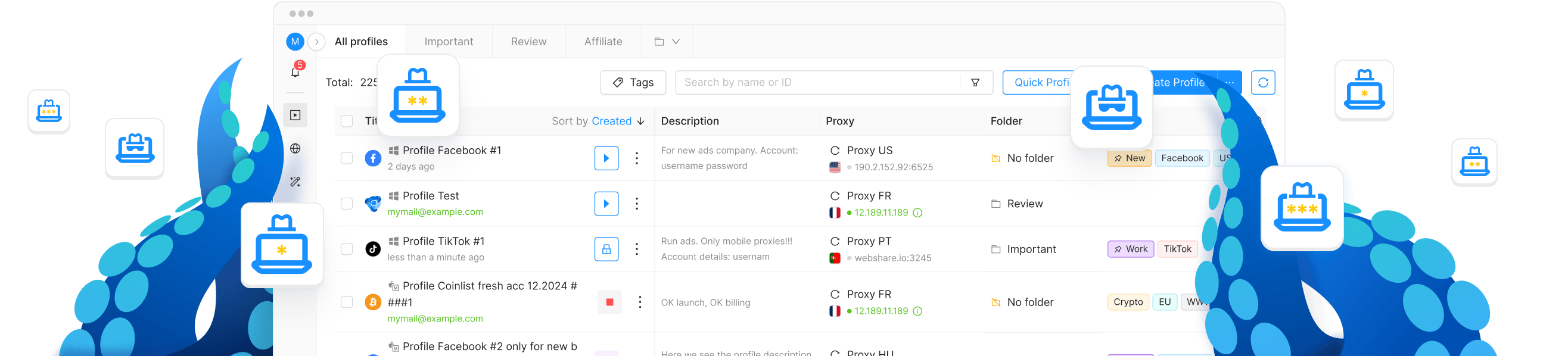The image size is (1568, 356).
Task: Open mymail@example.com link under Profile Coinlist
Action: (435, 318)
